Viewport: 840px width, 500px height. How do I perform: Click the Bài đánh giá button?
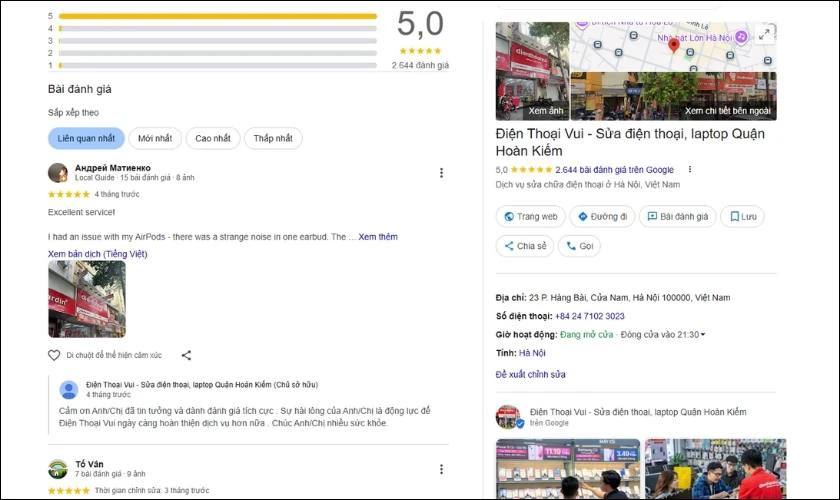pos(677,217)
